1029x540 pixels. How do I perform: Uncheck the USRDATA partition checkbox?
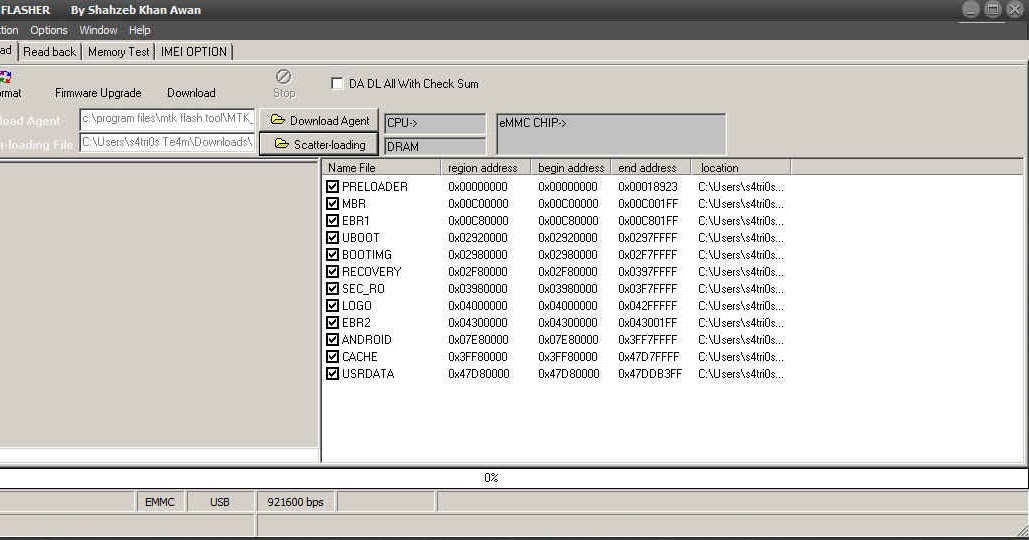click(x=333, y=374)
